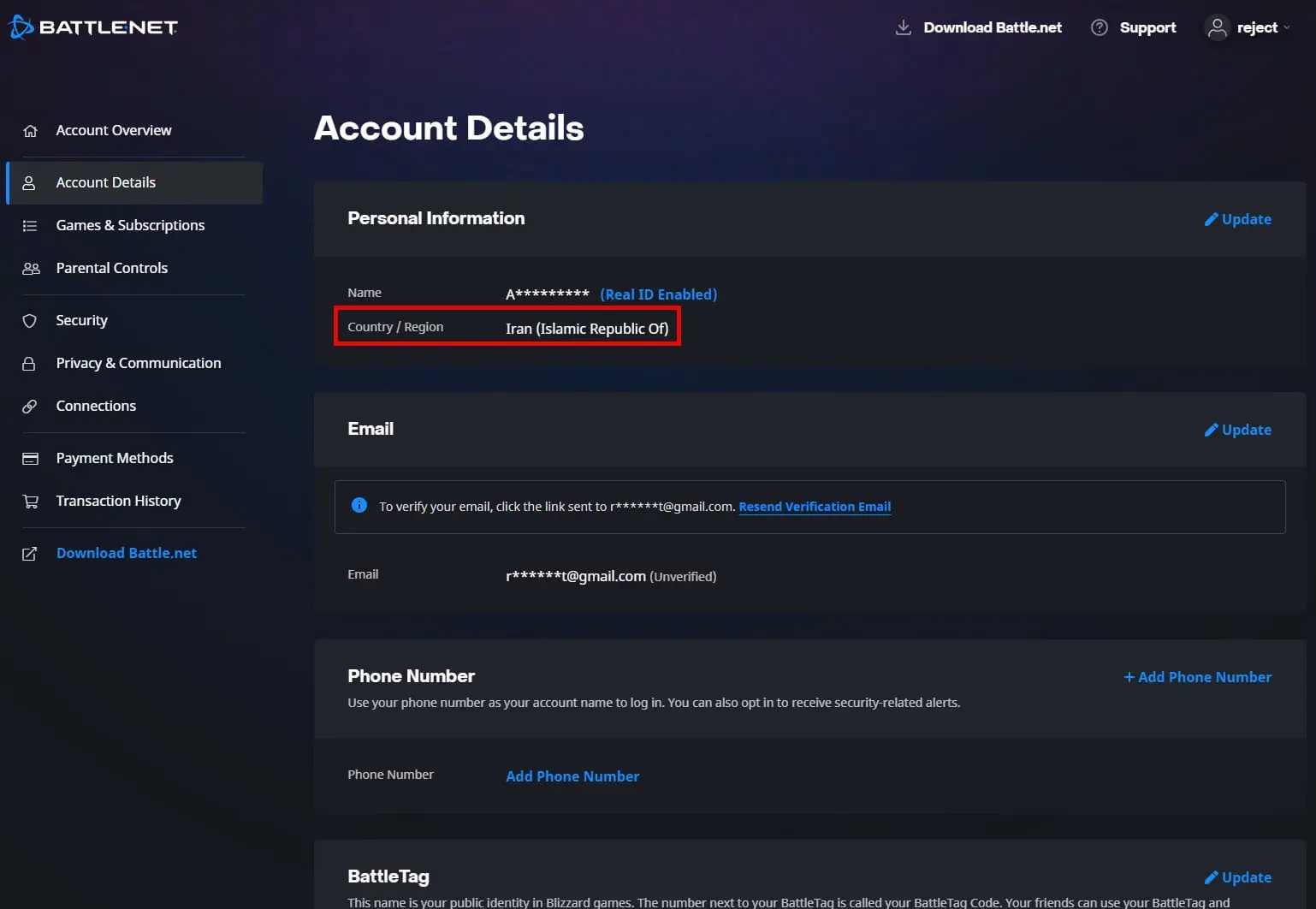Click the Personal Information section title

[x=436, y=218]
